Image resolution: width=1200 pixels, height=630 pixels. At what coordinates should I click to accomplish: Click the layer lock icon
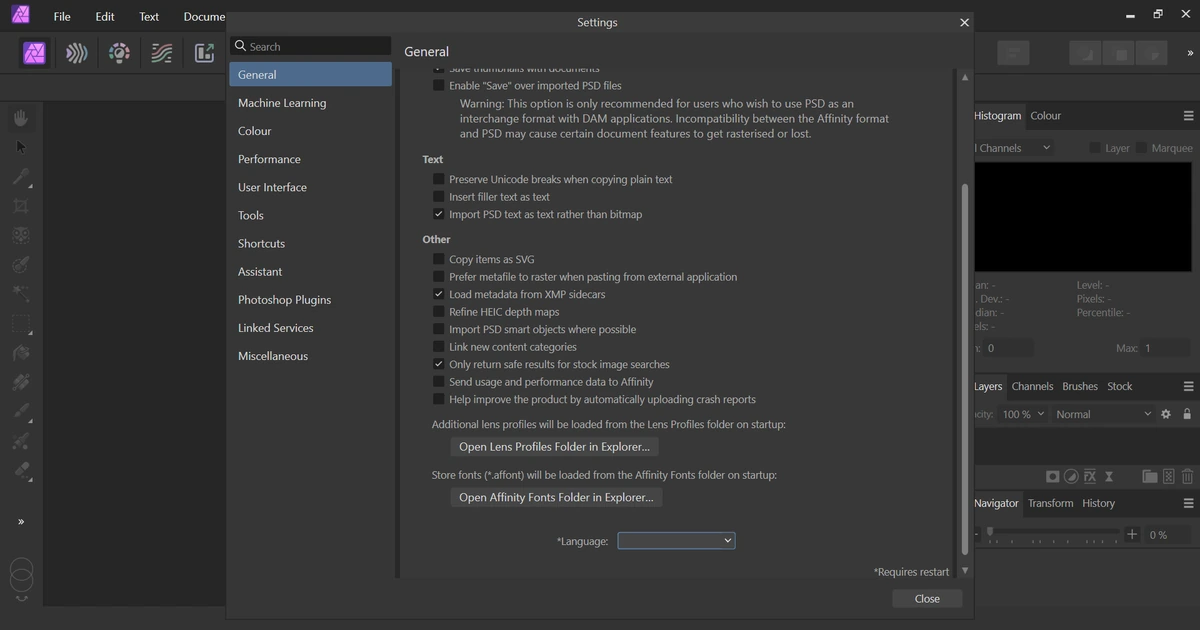(x=1187, y=414)
